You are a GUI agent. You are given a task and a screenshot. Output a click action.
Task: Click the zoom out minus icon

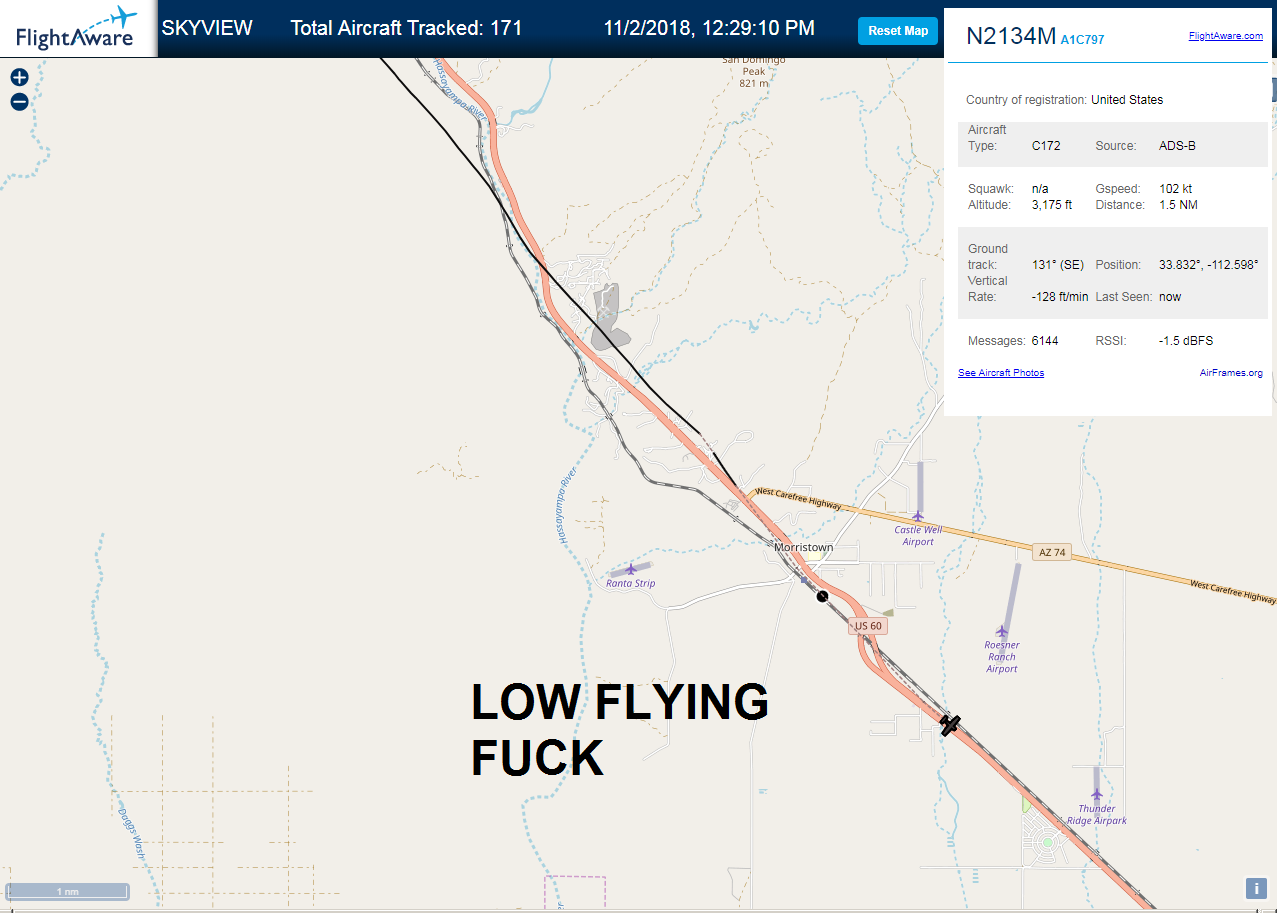point(19,101)
